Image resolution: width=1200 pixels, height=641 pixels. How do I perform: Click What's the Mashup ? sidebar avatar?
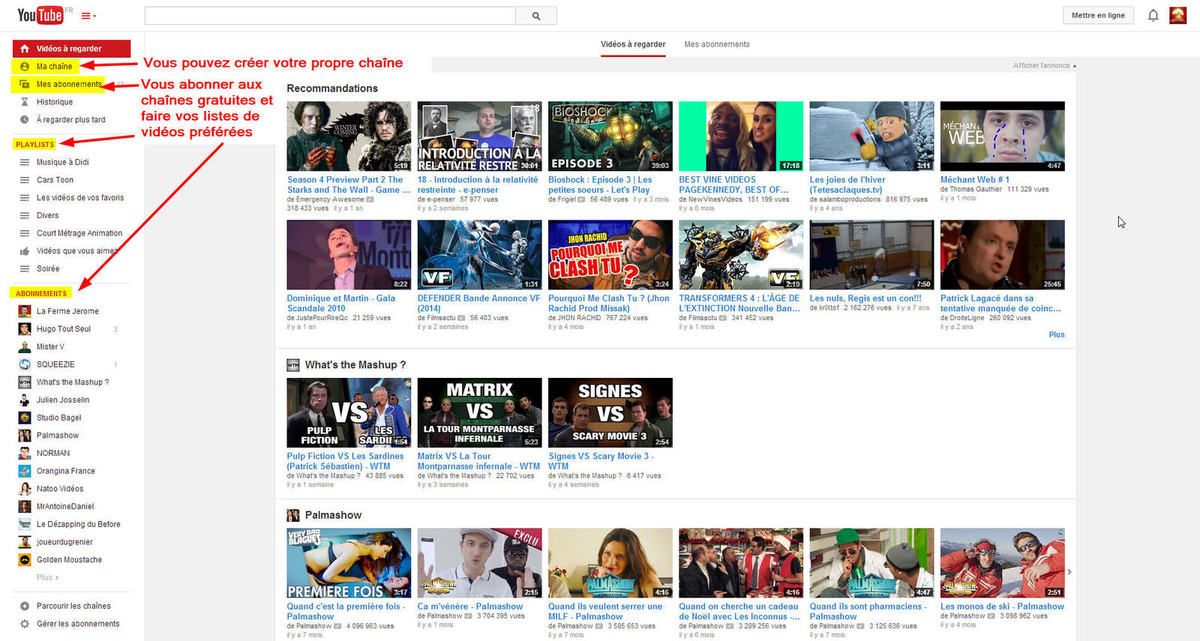pos(25,382)
